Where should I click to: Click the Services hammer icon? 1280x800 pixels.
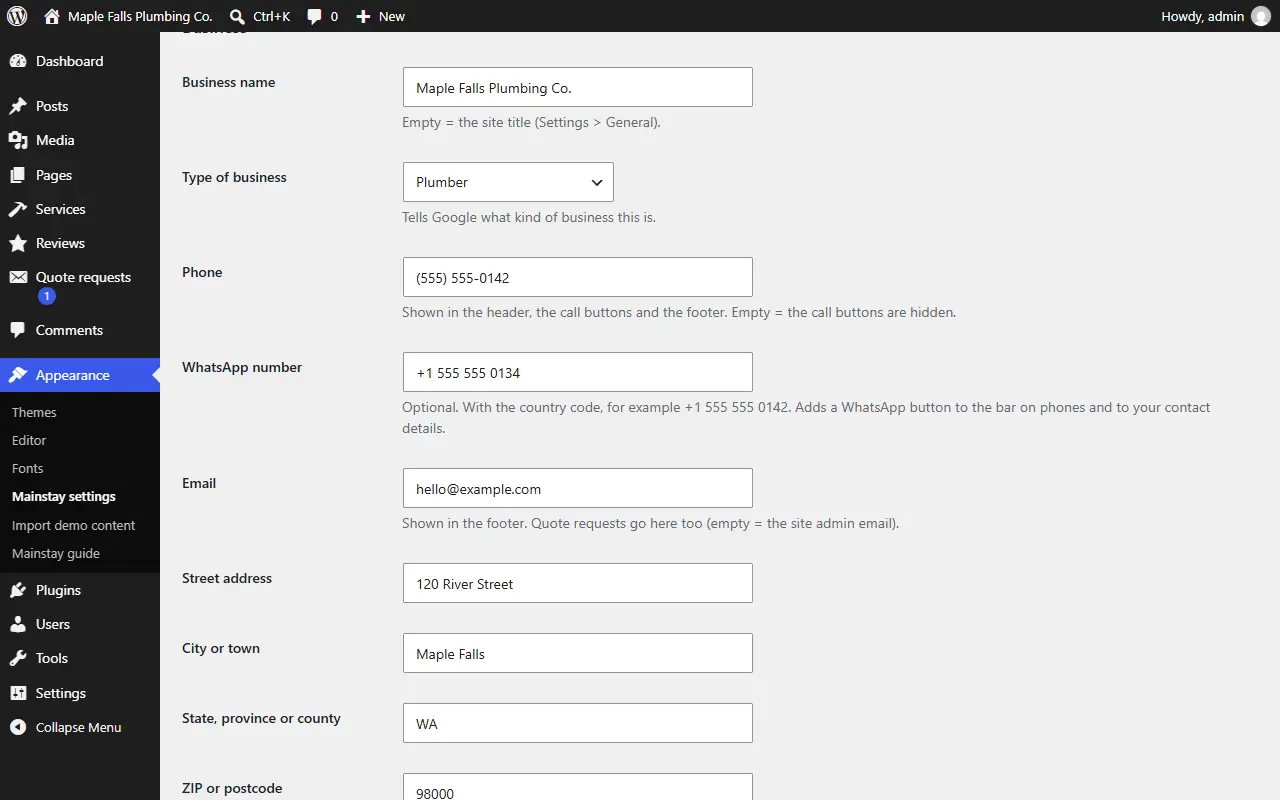[x=18, y=209]
